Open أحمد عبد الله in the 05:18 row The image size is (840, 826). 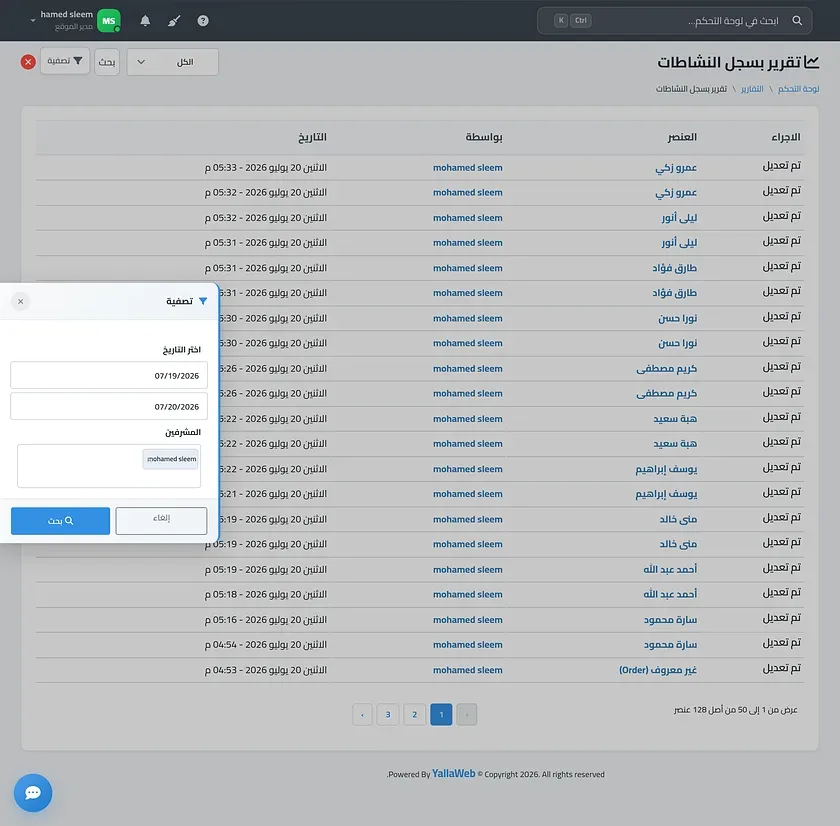point(670,594)
